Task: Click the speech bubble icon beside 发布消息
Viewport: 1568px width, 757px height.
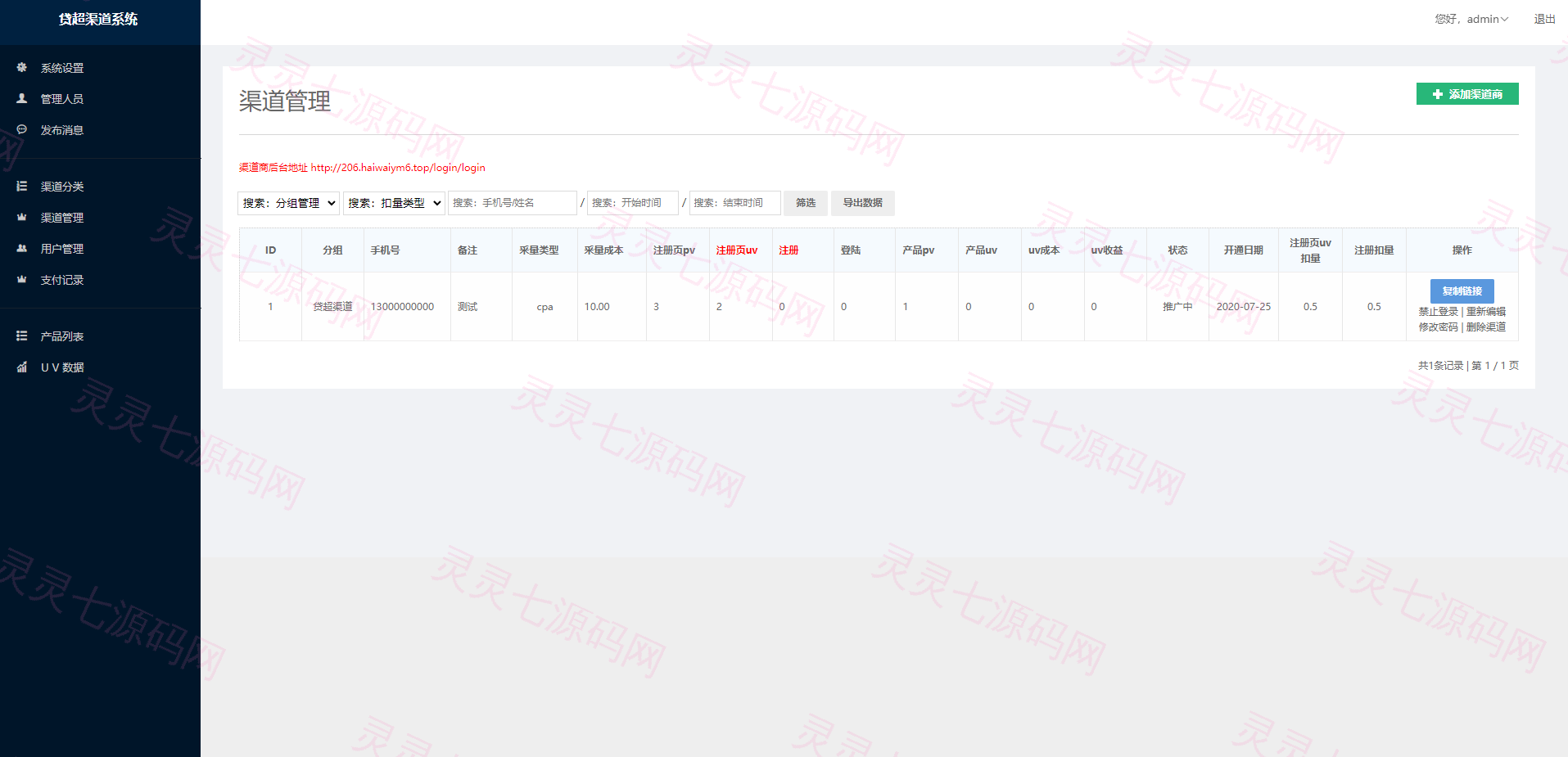Action: coord(22,130)
